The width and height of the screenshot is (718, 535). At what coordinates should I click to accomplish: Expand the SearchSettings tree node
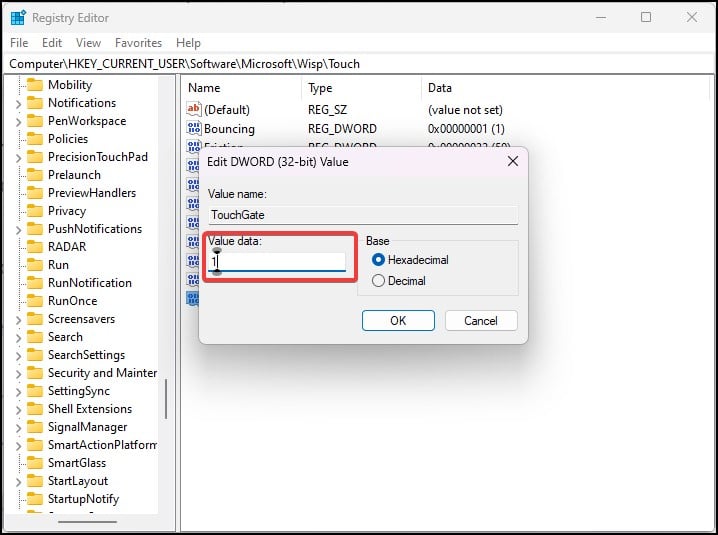pyautogui.click(x=18, y=356)
